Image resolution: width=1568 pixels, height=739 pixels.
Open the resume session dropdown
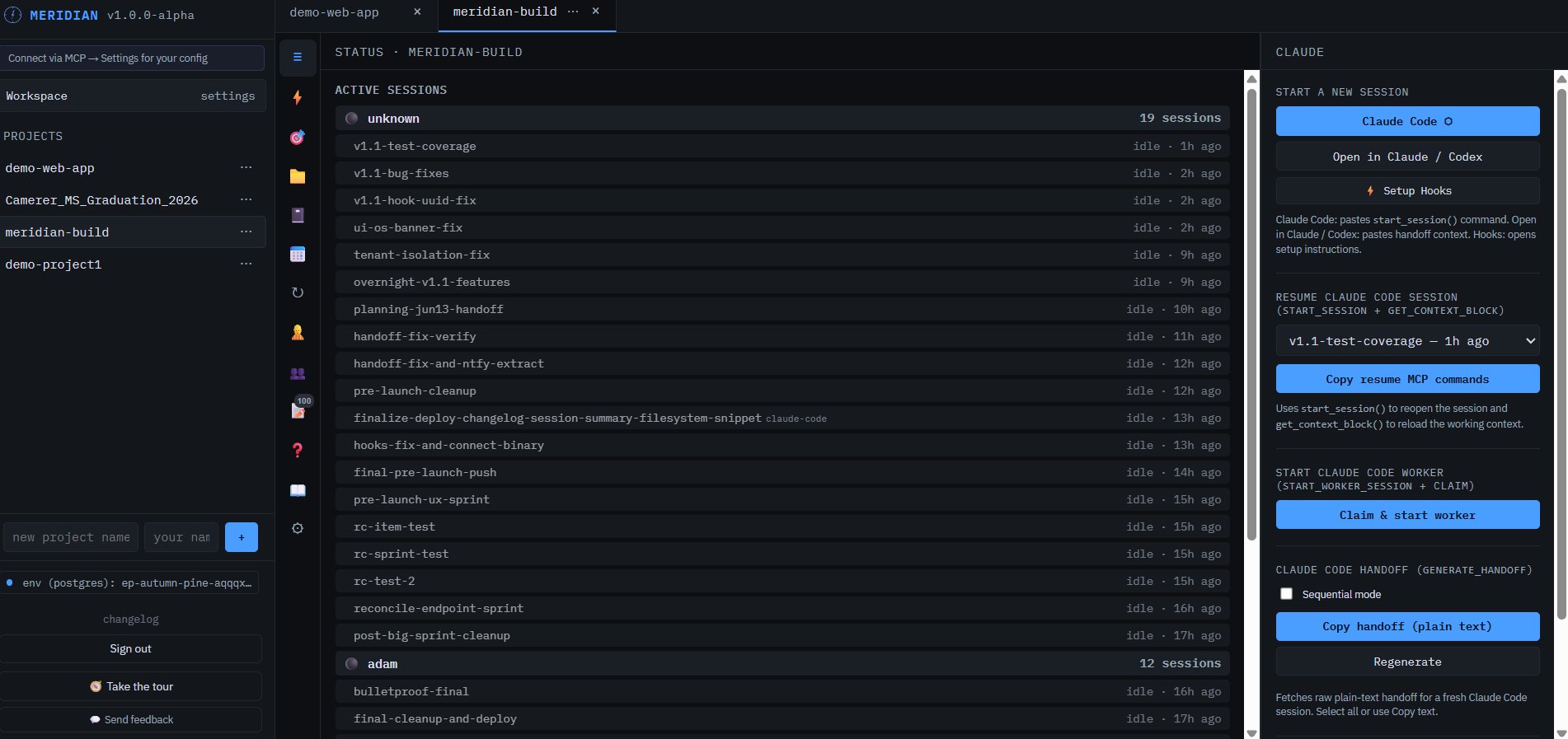tap(1407, 341)
